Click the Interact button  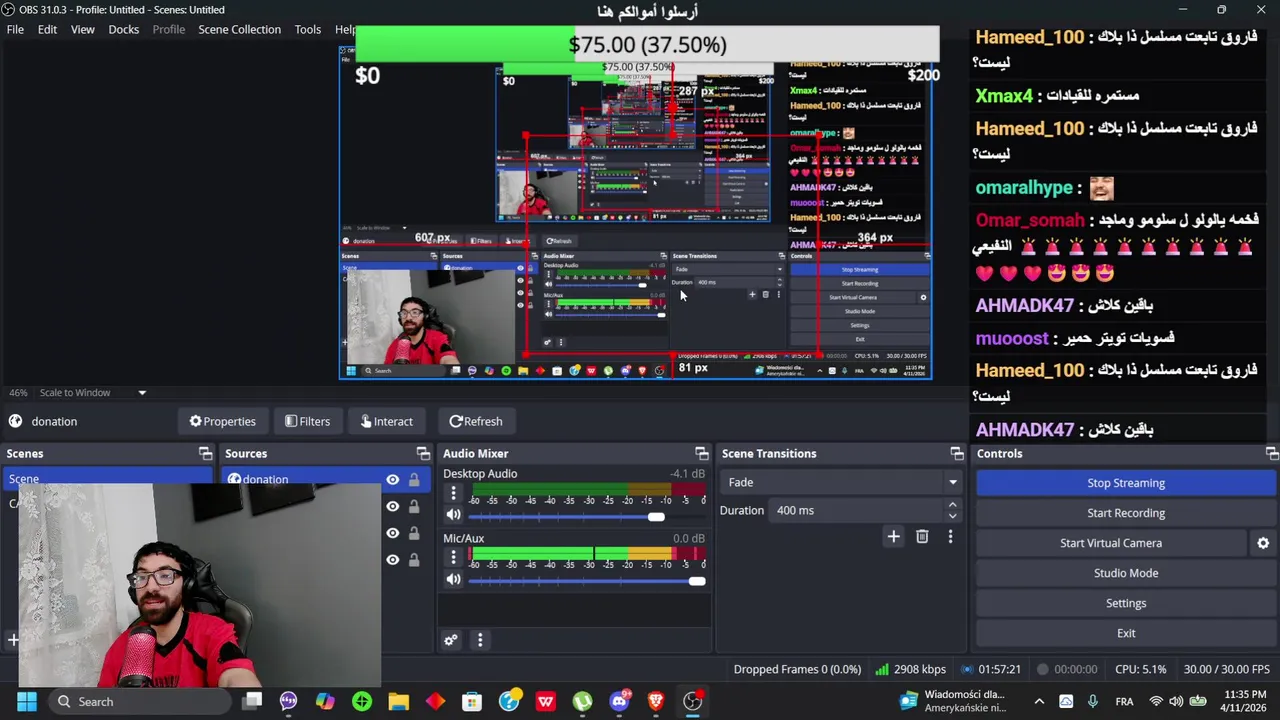[387, 421]
